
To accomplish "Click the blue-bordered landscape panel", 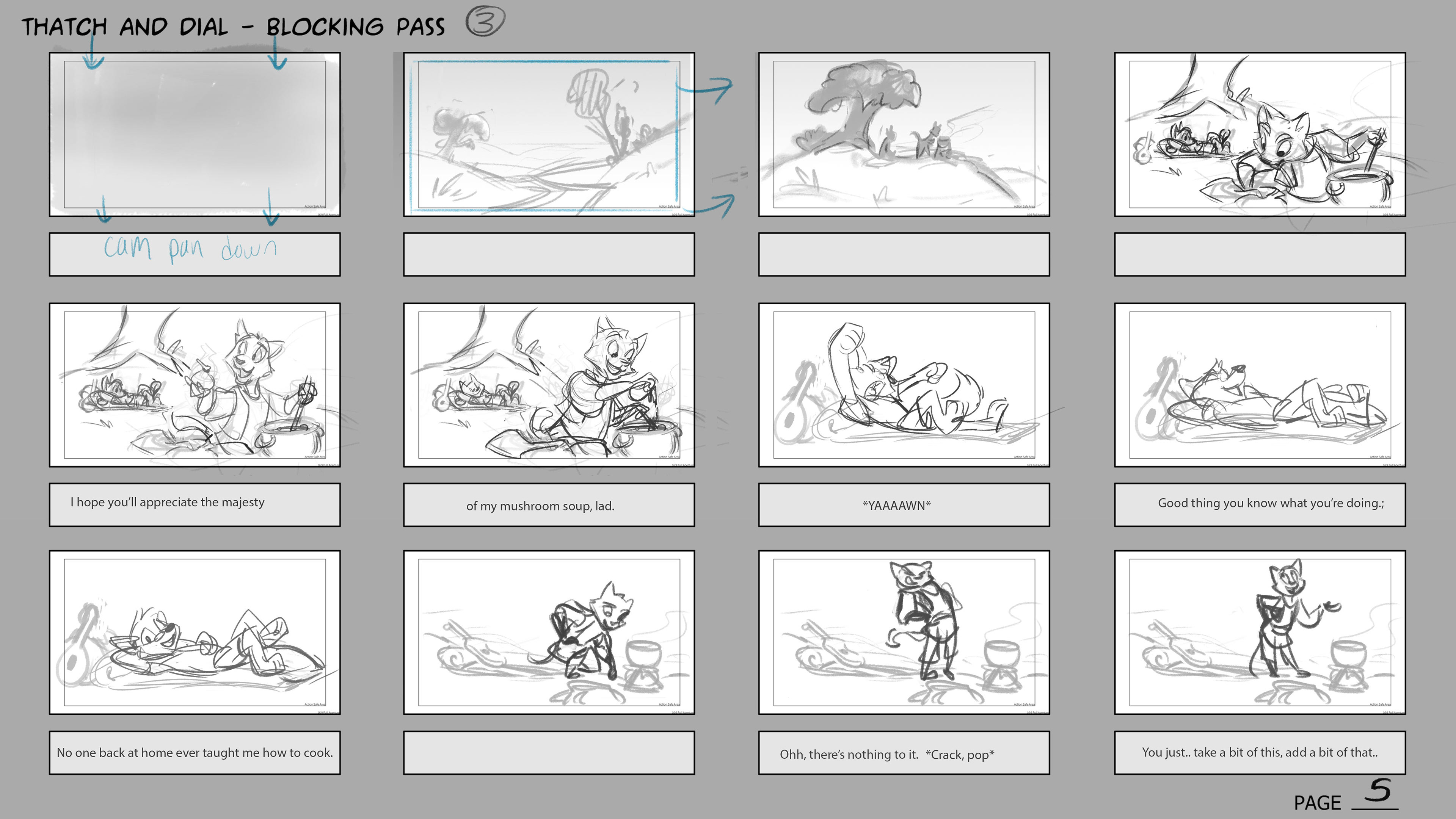I will 548,135.
